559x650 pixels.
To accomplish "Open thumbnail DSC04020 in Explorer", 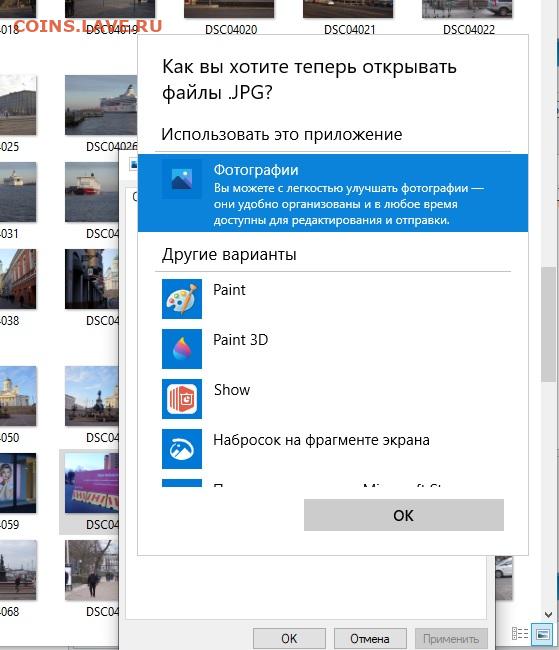I will (x=229, y=9).
